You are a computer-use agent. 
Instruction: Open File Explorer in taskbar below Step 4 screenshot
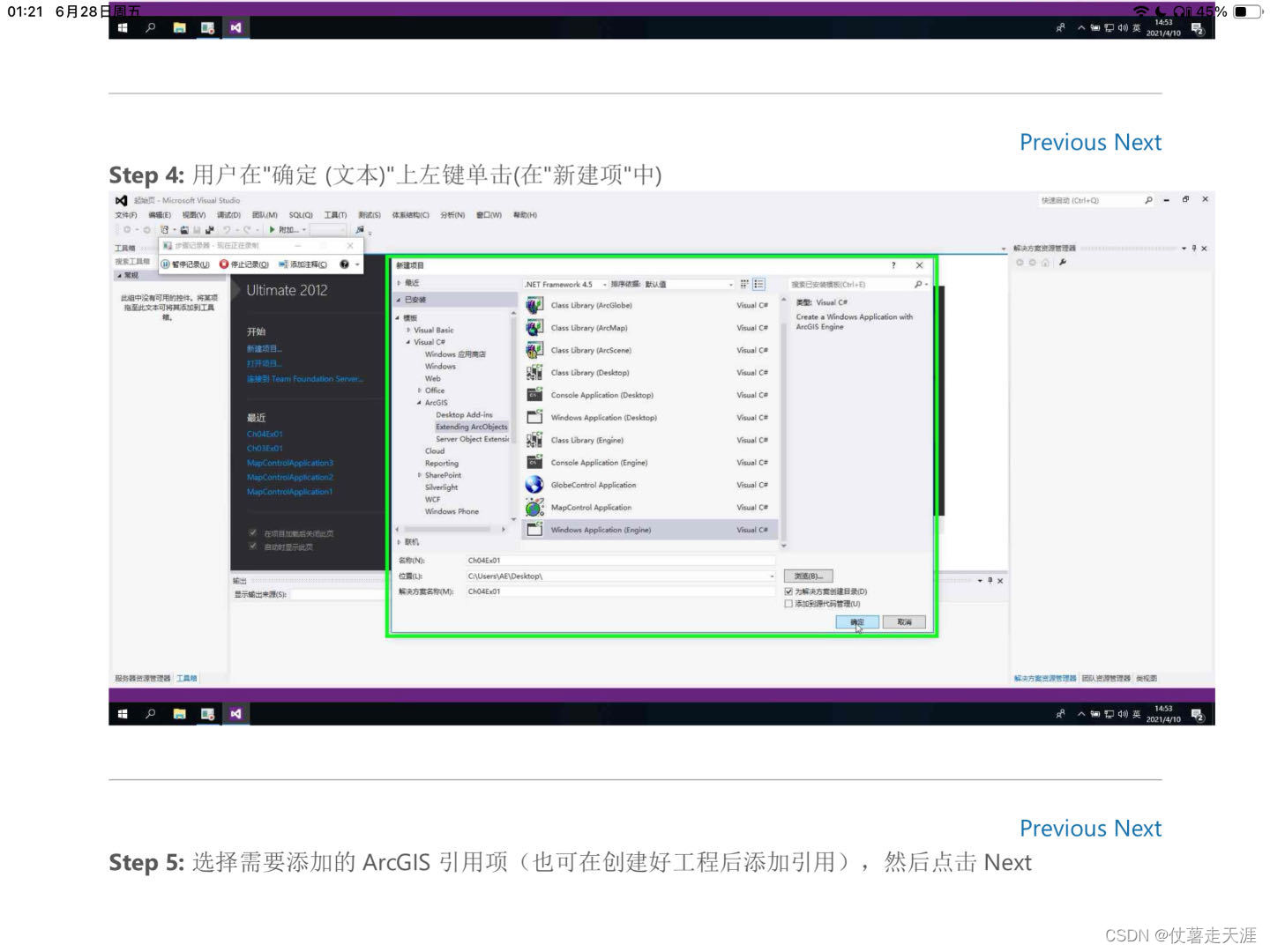(179, 714)
